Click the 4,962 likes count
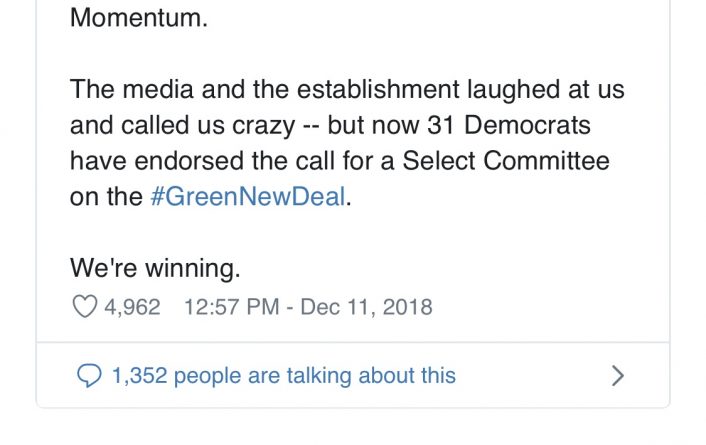706x445 pixels. (x=132, y=307)
